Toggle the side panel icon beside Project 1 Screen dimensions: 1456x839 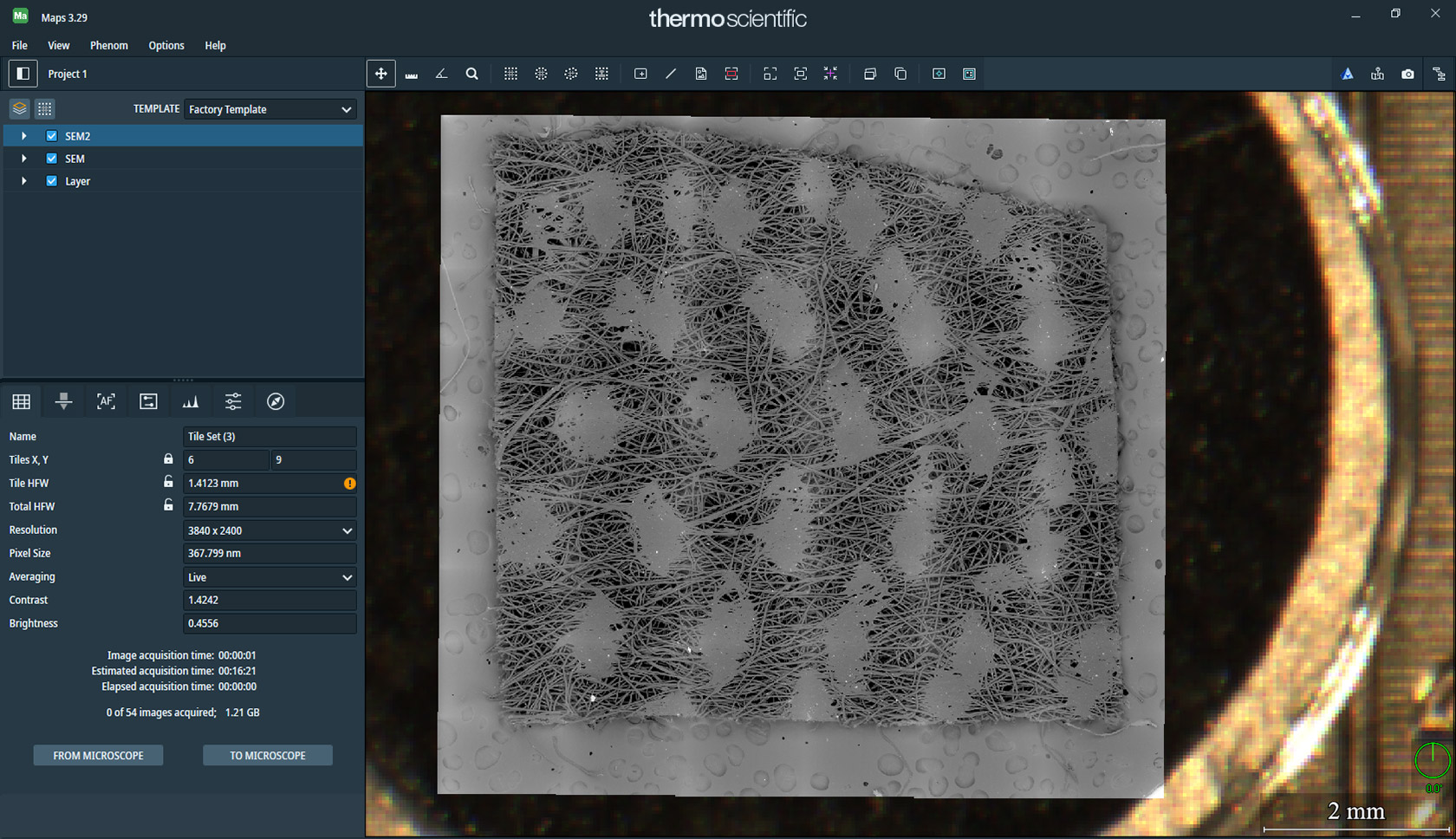(23, 74)
